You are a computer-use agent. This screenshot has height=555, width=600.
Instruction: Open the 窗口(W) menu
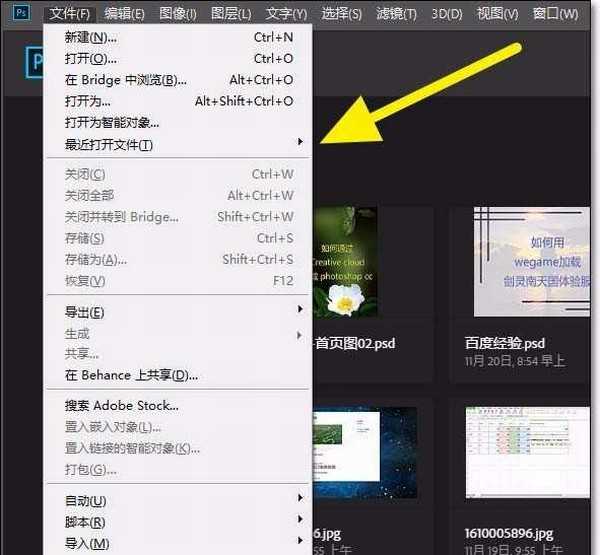click(x=555, y=14)
